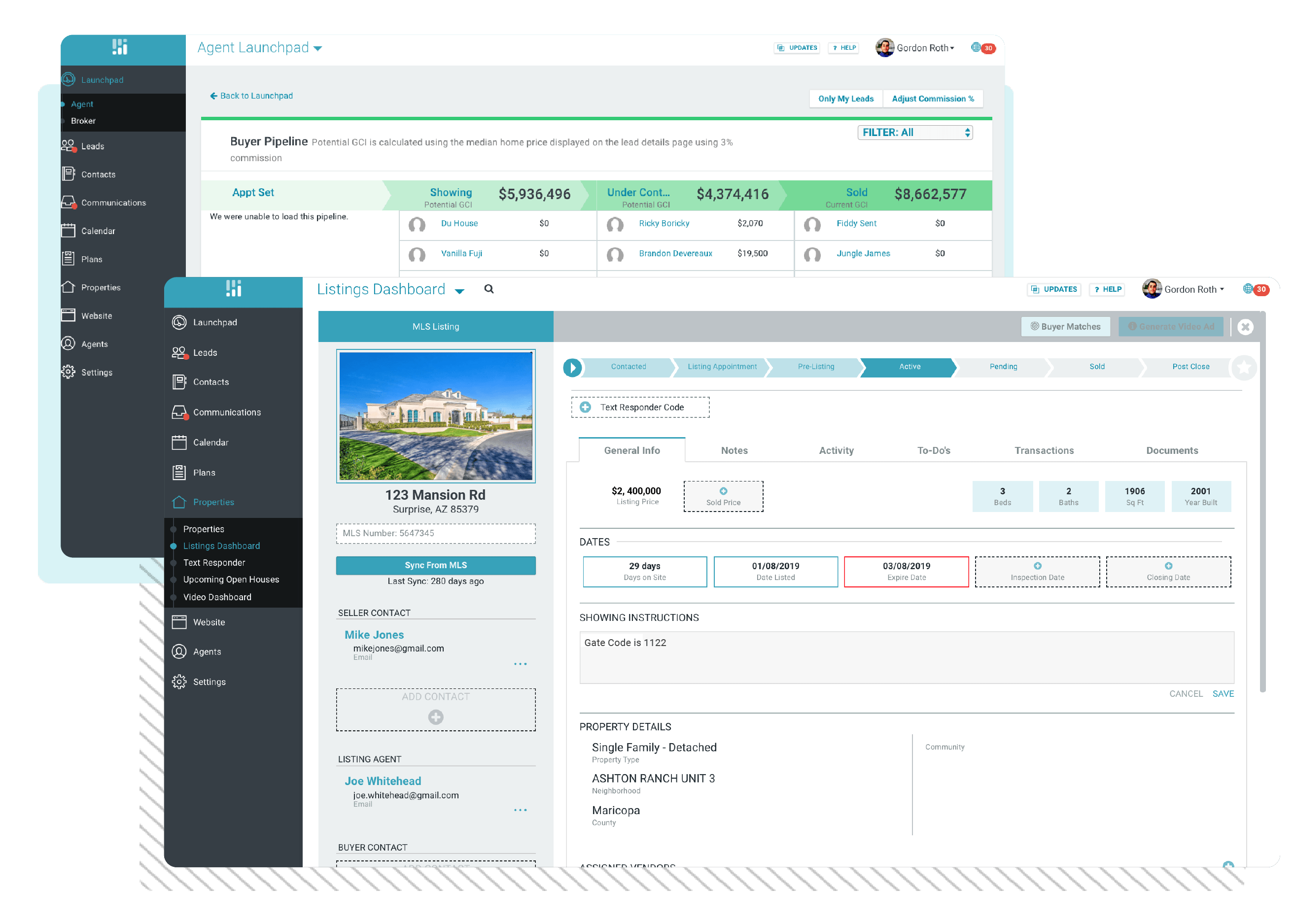Open Mike Jones contact options ellipsis
This screenshot has width=1294, height=924.
click(x=520, y=664)
